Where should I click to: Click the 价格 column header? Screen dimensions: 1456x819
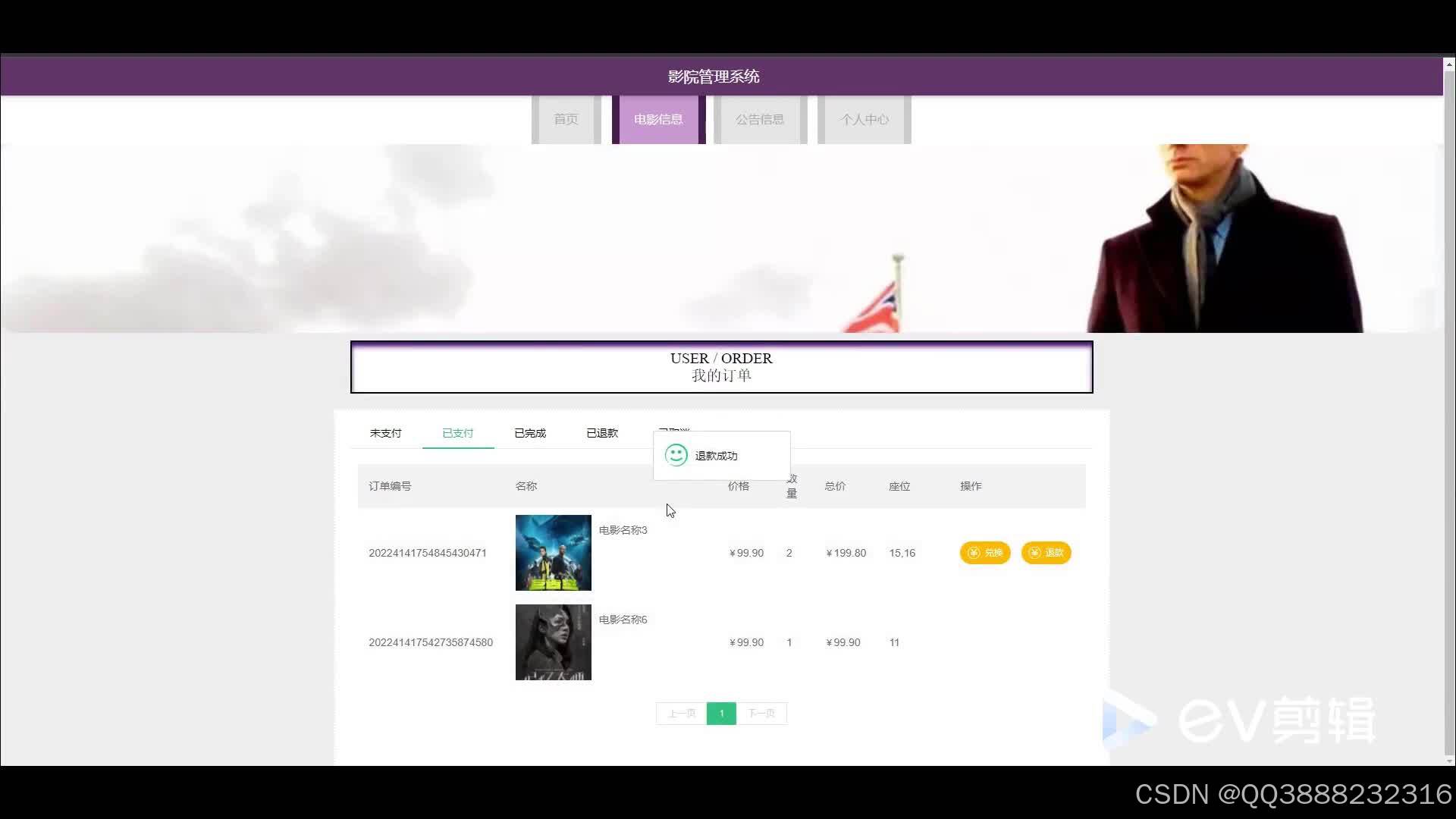[x=739, y=486]
